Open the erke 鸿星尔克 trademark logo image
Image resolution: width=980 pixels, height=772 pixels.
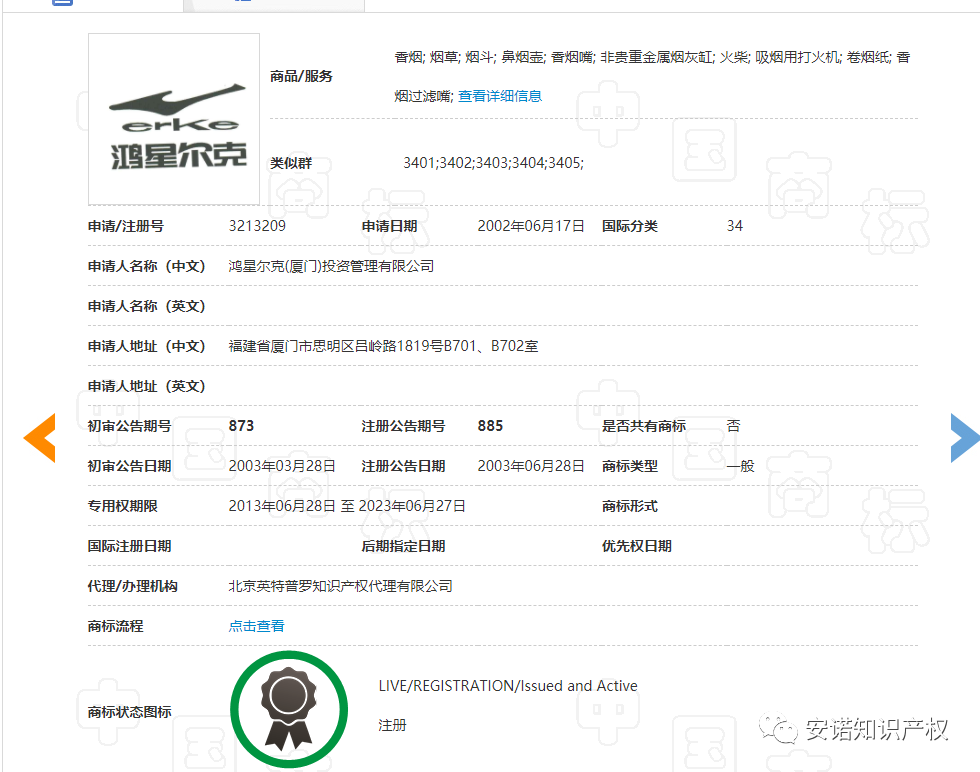(174, 119)
